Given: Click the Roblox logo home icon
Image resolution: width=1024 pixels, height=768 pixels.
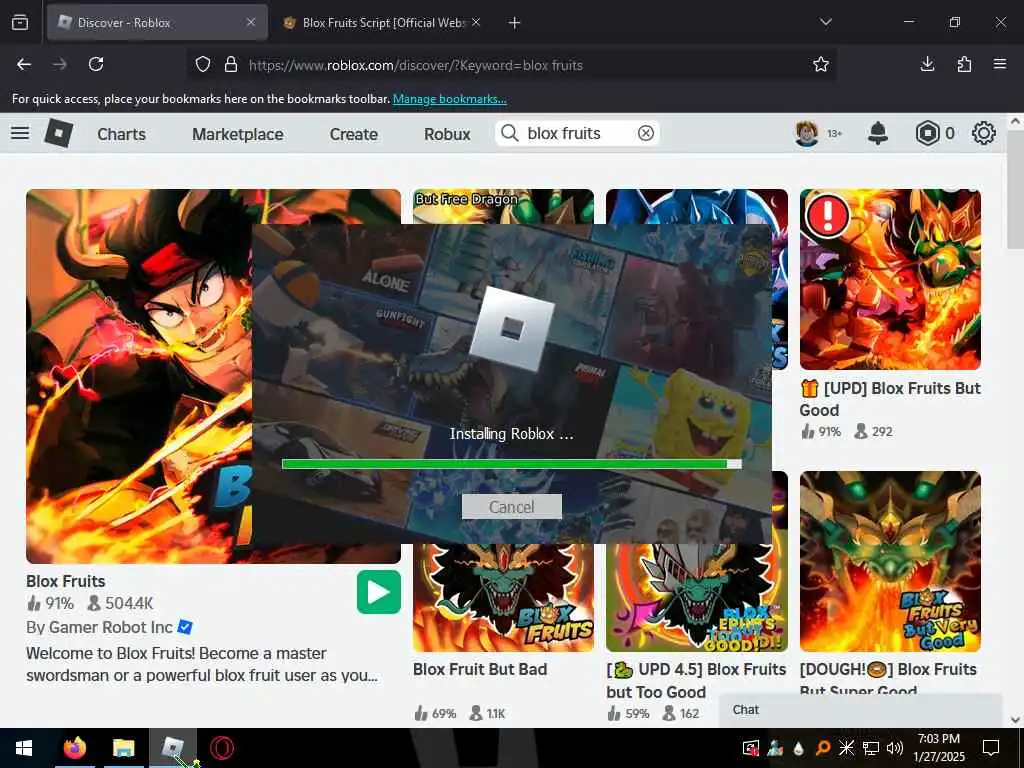Looking at the screenshot, I should (x=59, y=133).
